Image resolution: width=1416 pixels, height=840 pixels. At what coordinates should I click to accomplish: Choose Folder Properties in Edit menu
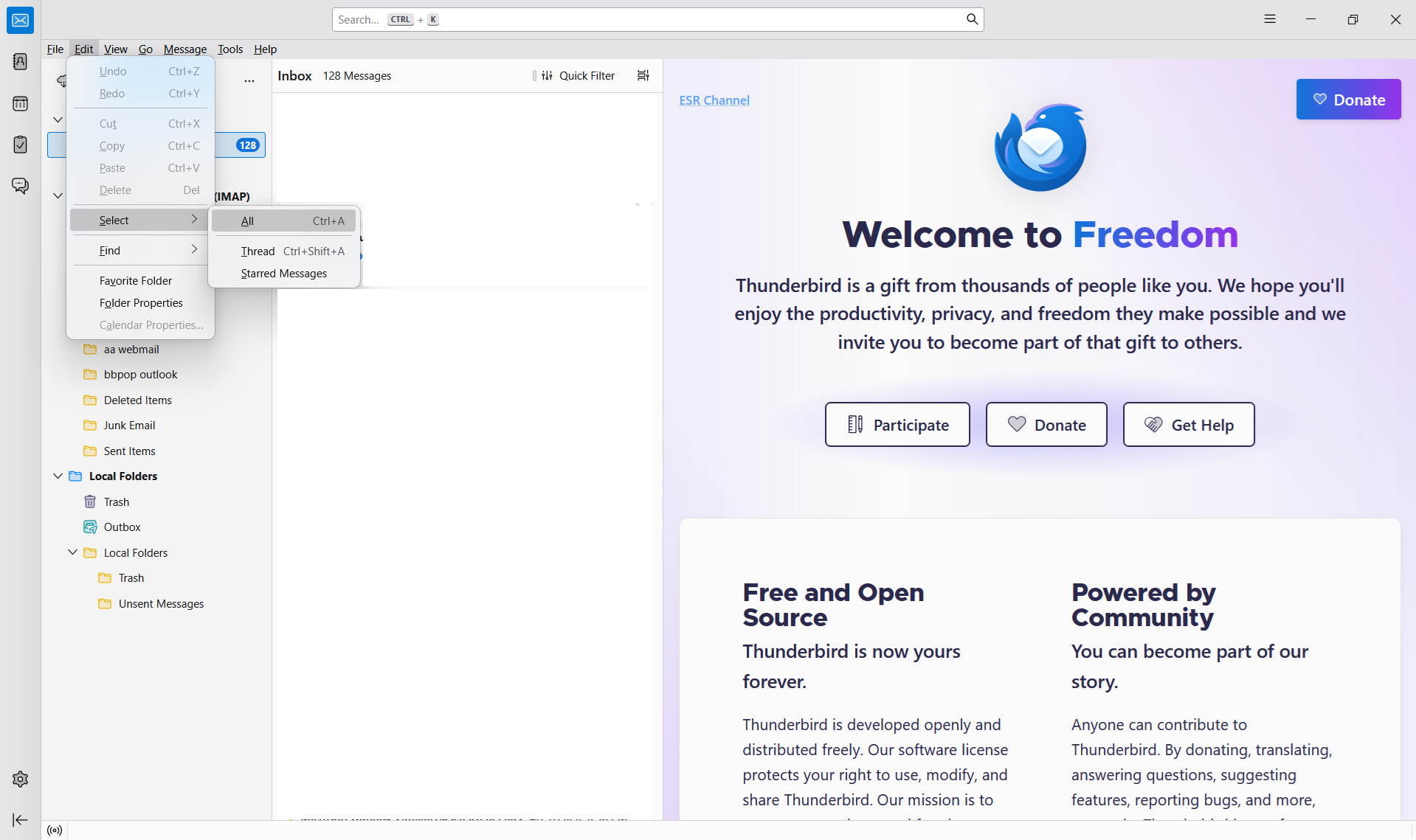pos(140,303)
